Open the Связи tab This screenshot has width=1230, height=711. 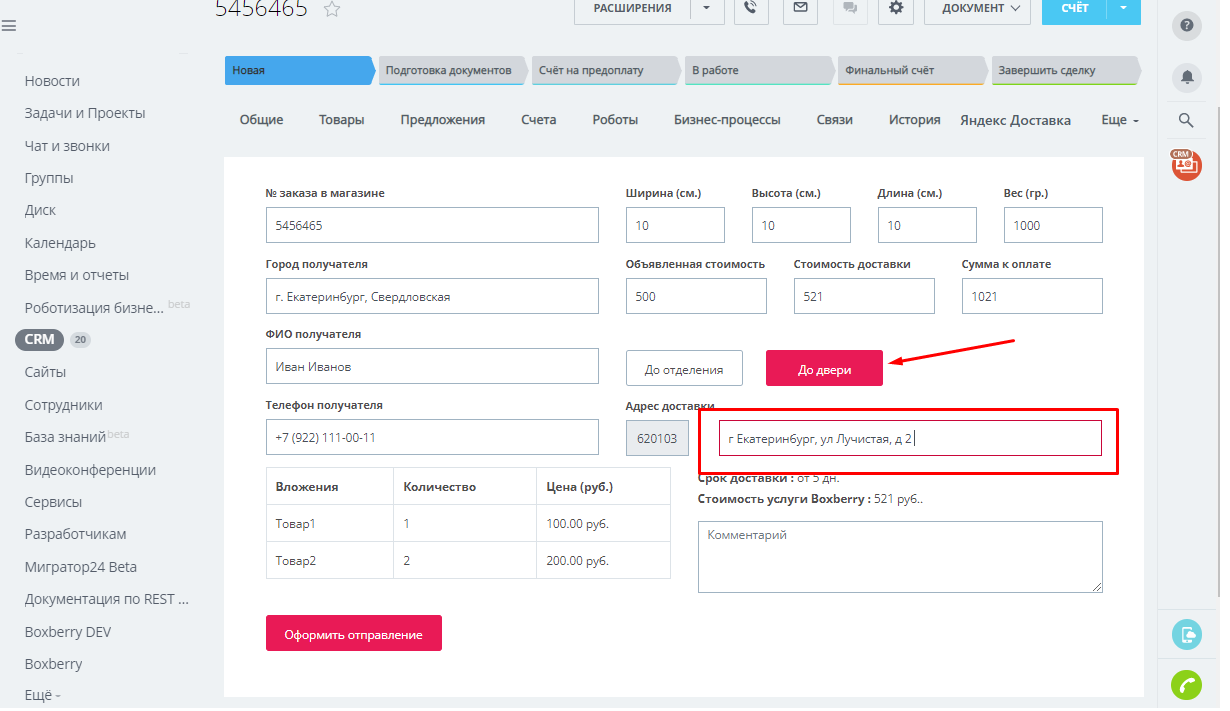tap(835, 120)
